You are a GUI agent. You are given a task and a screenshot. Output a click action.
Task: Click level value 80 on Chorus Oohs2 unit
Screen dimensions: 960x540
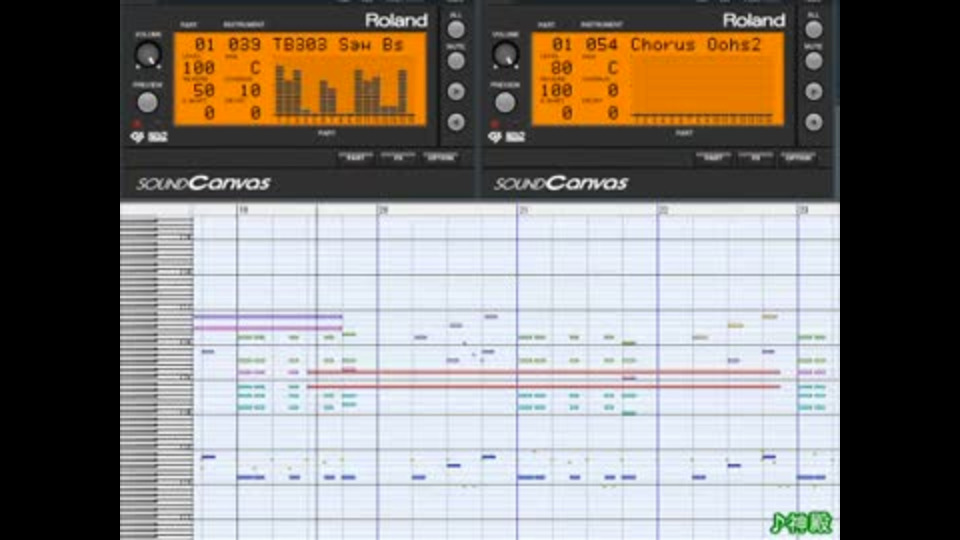click(x=561, y=68)
